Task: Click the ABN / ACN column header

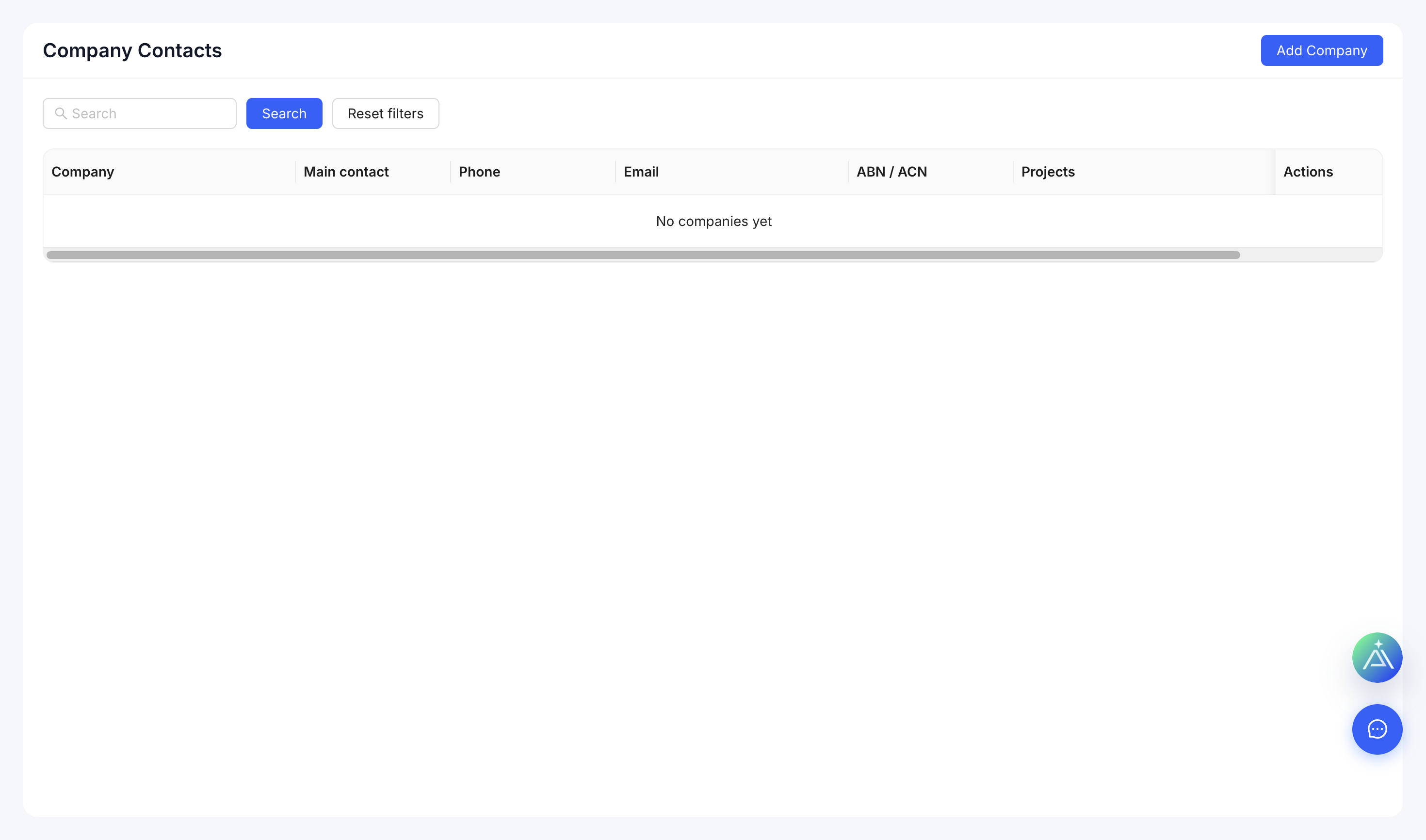Action: [930, 172]
